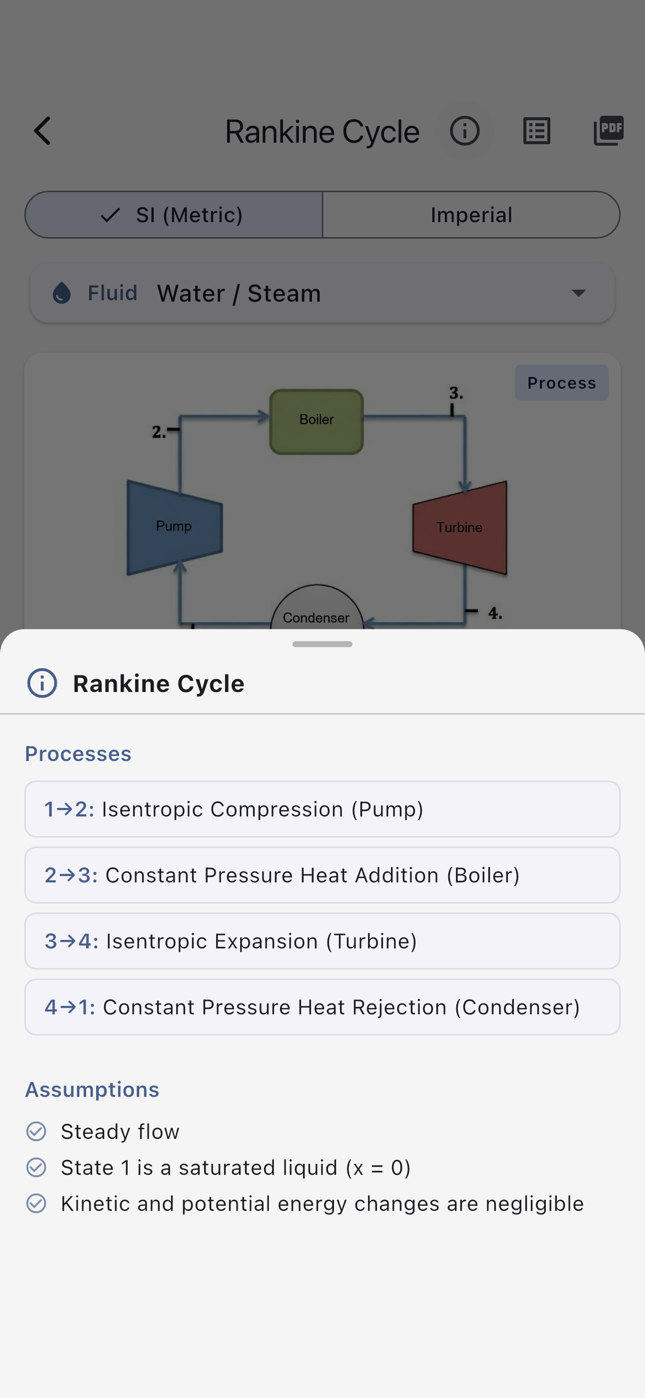Select process 3→4 Isentropic Expansion (Turbine)
Screen dimensions: 645x1398
pos(322,941)
